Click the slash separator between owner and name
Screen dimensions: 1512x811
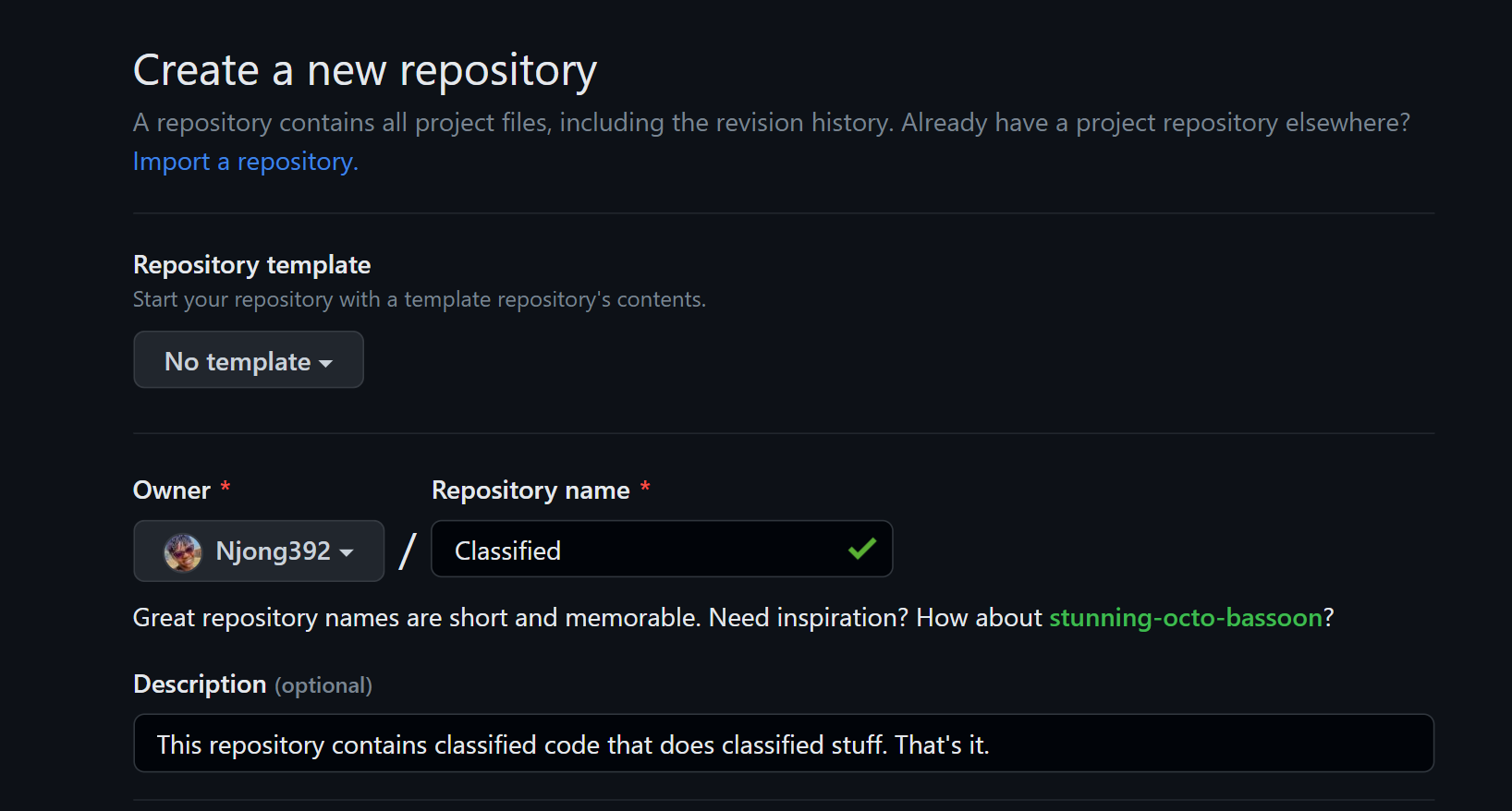click(x=407, y=550)
